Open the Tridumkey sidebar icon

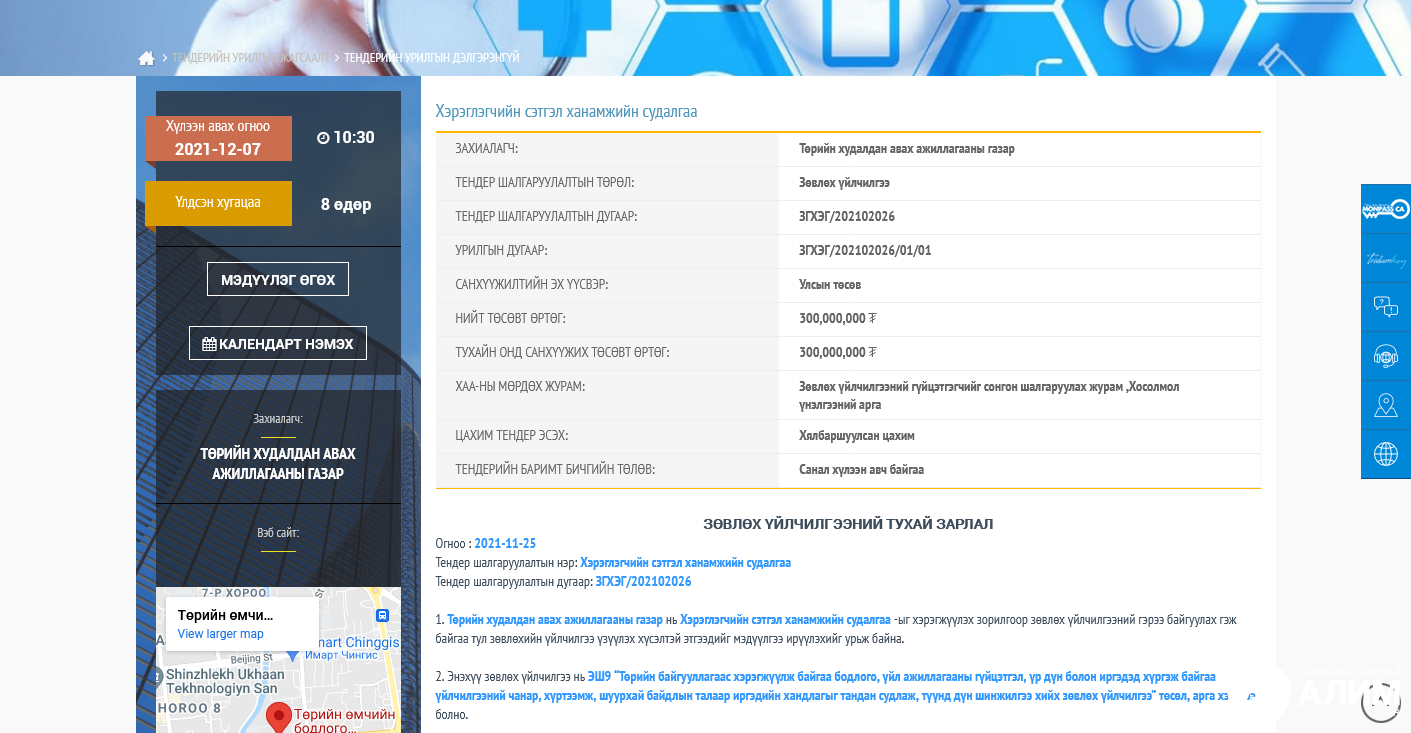(x=1385, y=258)
